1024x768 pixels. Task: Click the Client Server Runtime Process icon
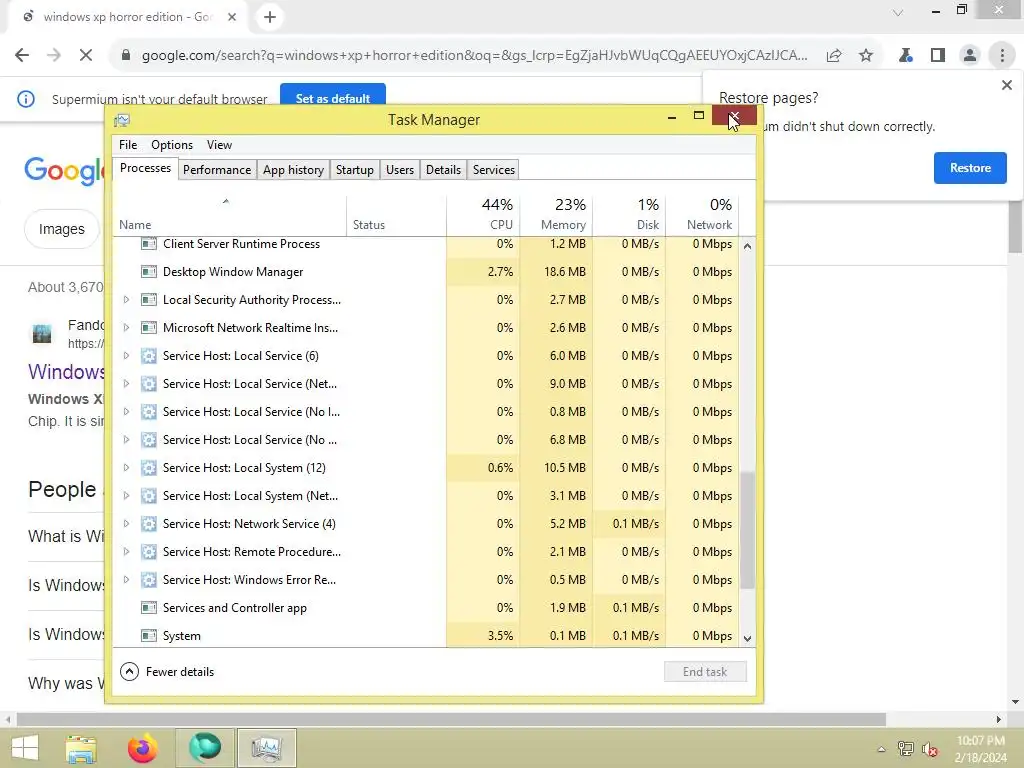(x=149, y=244)
